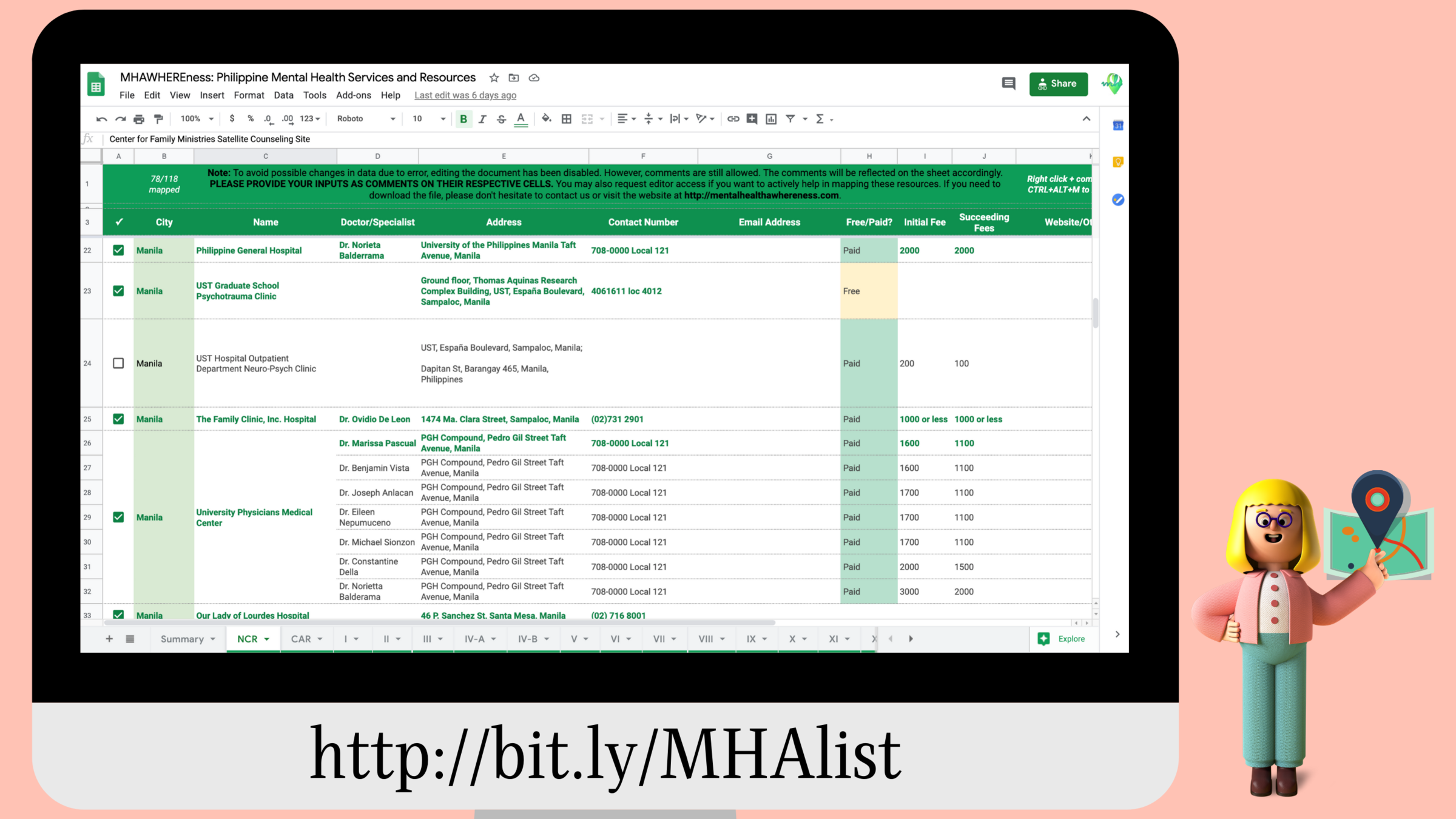
Task: Check the UST Hospital Outpatient row checkbox
Action: 118,363
